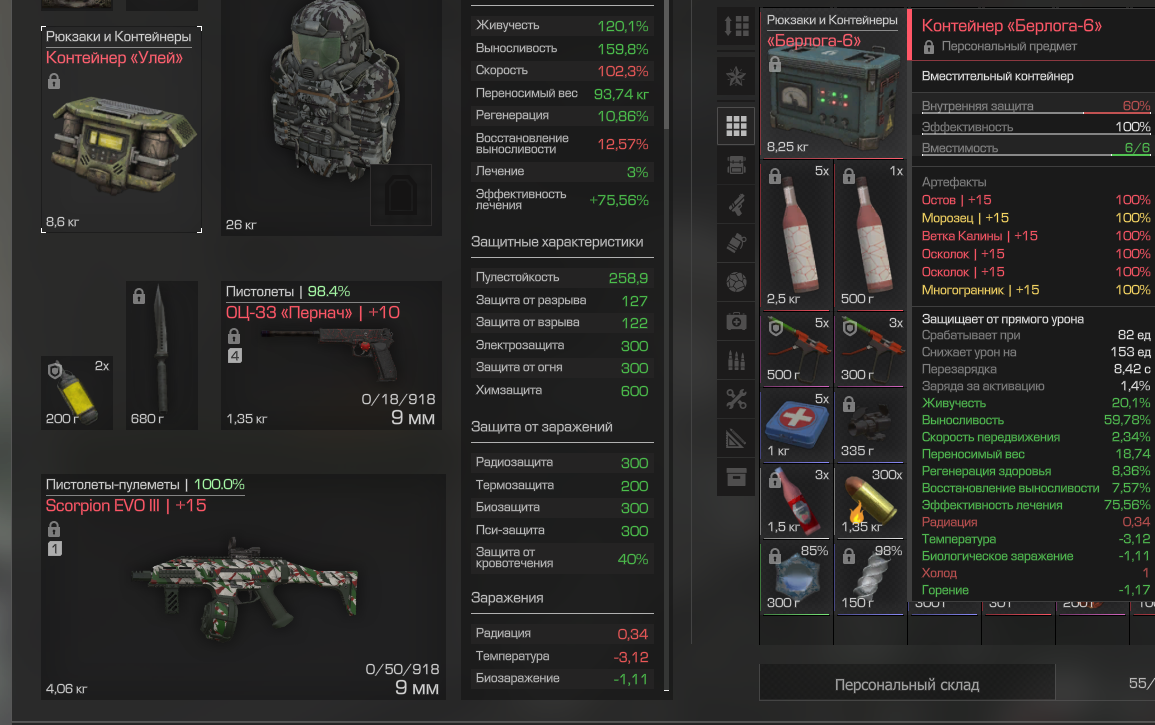Screen dimensions: 1155x725
Task: Click the lock icon on the knife slot
Action: [x=138, y=296]
